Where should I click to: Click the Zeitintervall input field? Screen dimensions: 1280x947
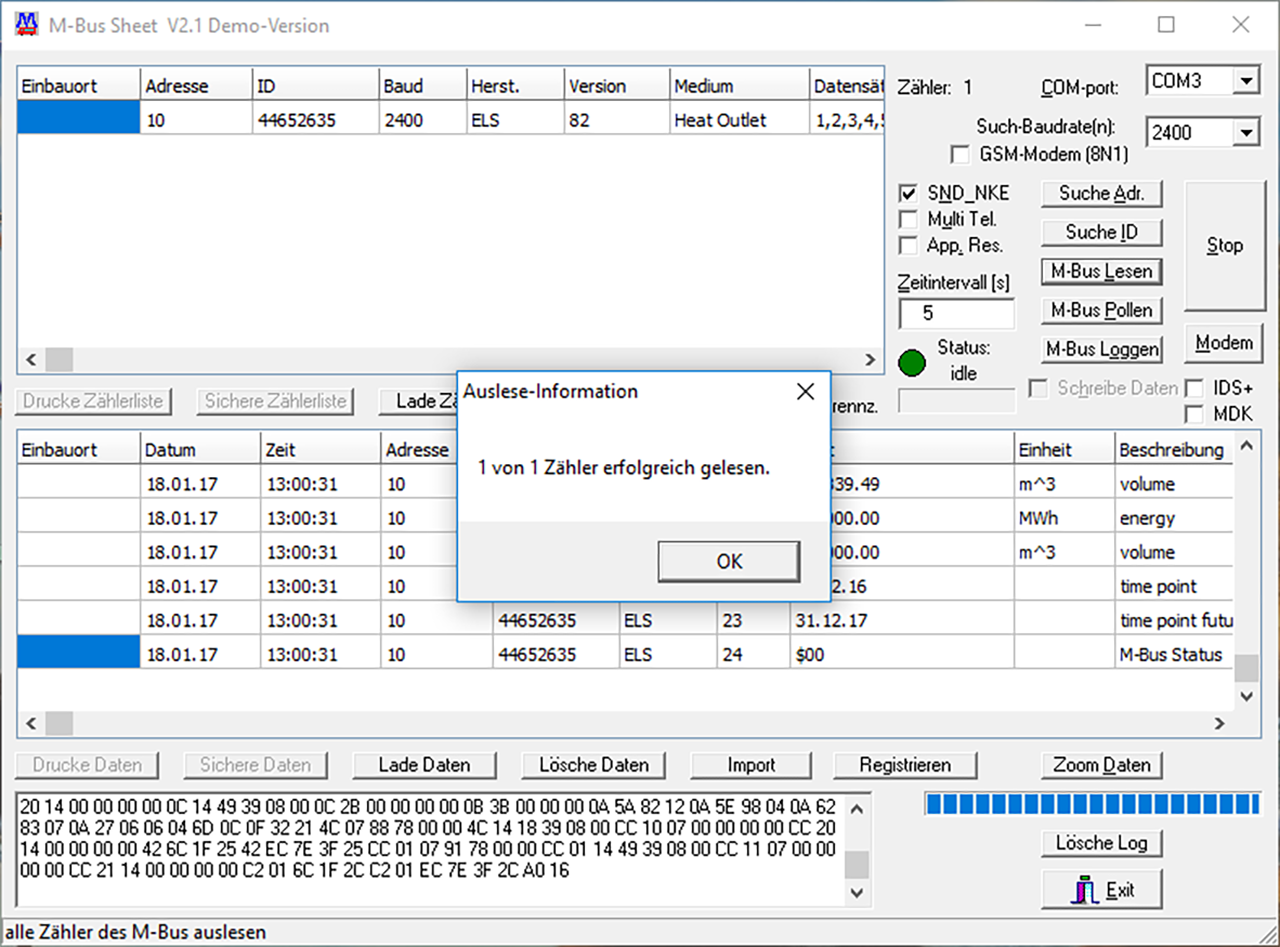[x=956, y=313]
